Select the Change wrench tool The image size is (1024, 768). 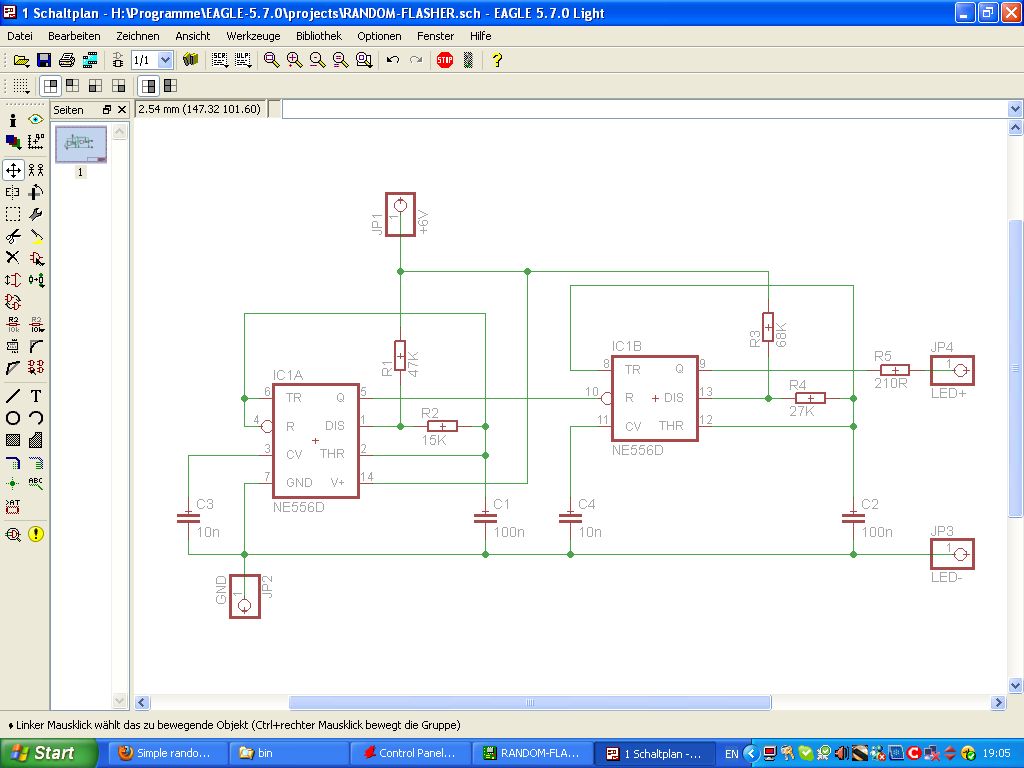[x=36, y=214]
